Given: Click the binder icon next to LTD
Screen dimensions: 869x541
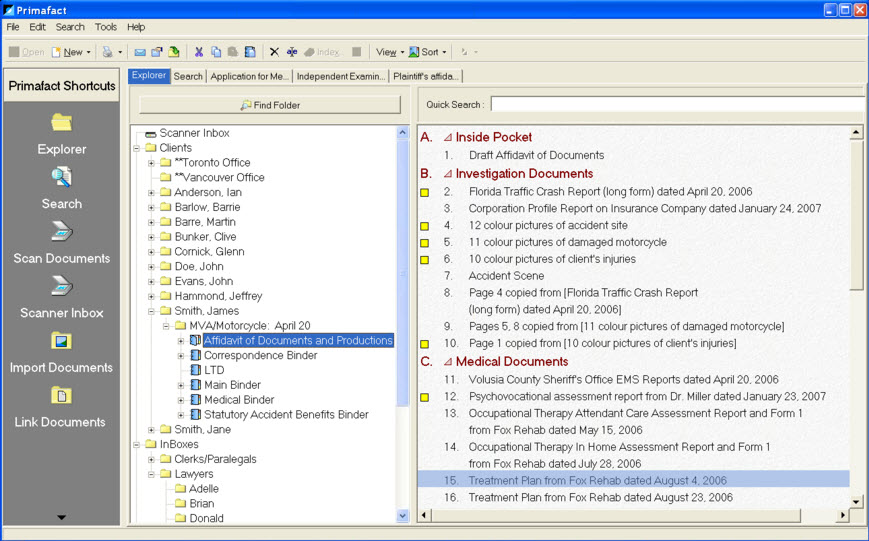Looking at the screenshot, I should (196, 370).
